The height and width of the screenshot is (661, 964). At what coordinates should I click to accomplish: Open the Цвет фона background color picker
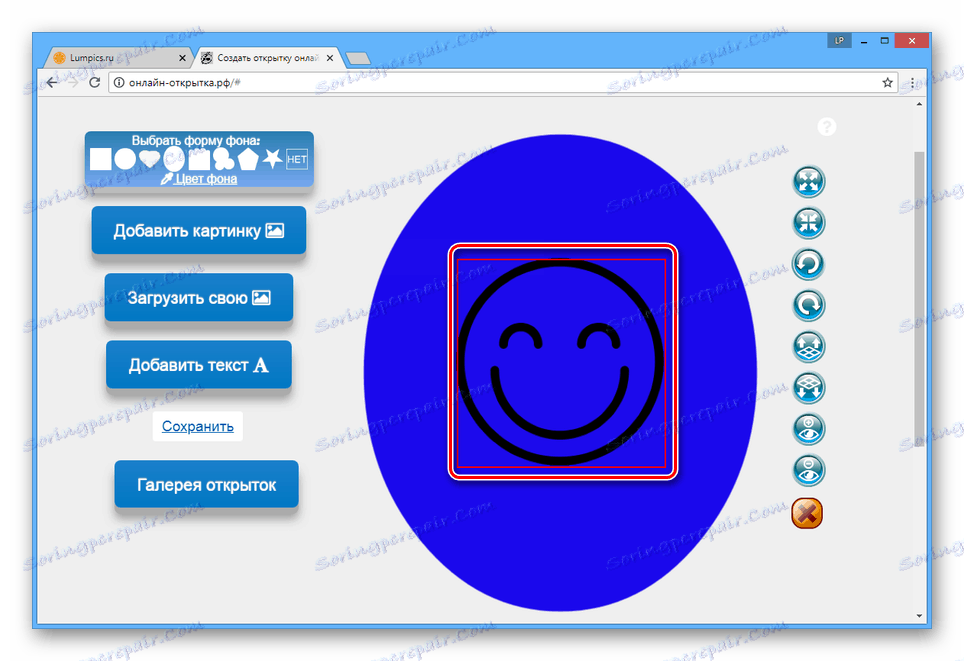[199, 179]
